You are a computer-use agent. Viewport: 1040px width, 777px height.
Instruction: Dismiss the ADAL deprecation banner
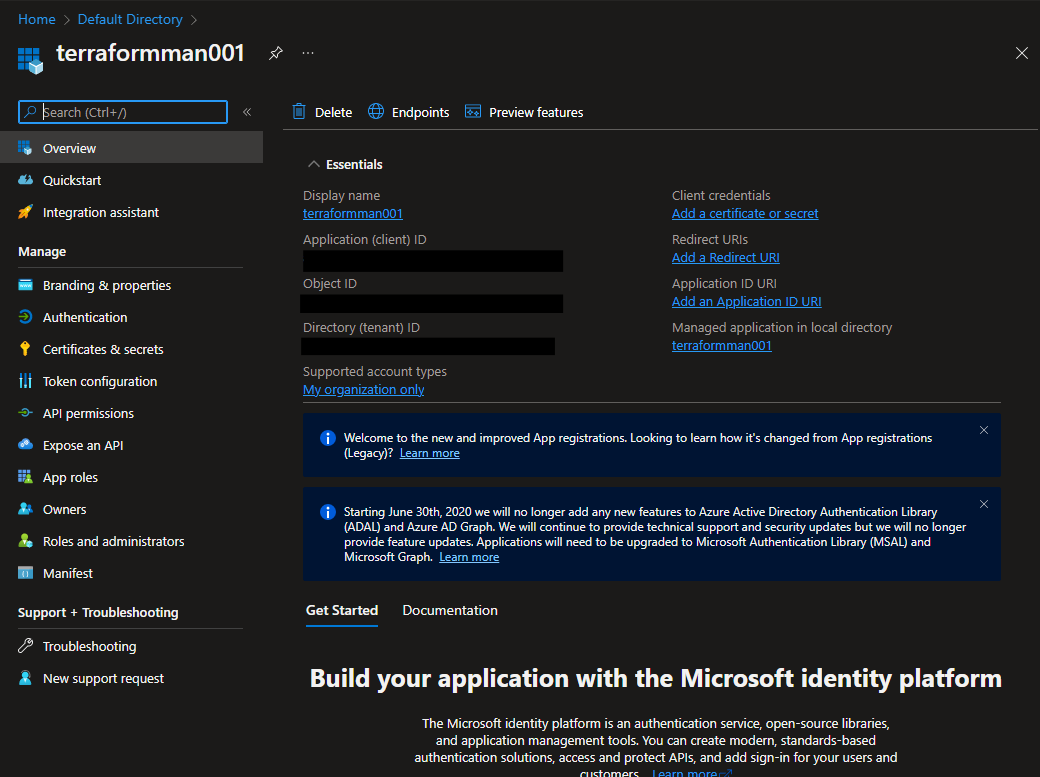point(984,504)
